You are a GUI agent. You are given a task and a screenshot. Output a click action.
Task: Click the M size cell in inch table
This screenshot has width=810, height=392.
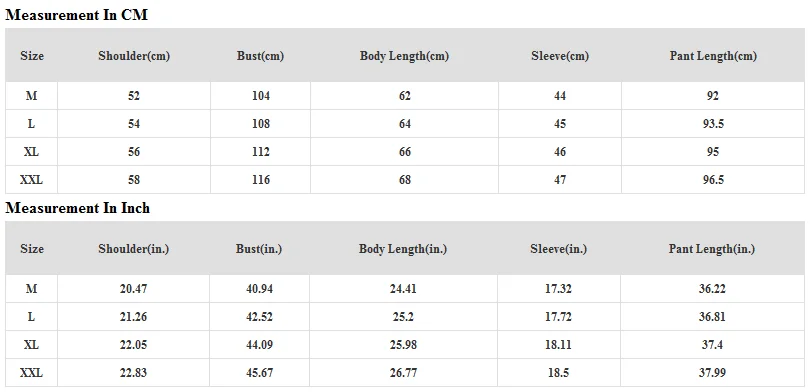(x=32, y=289)
